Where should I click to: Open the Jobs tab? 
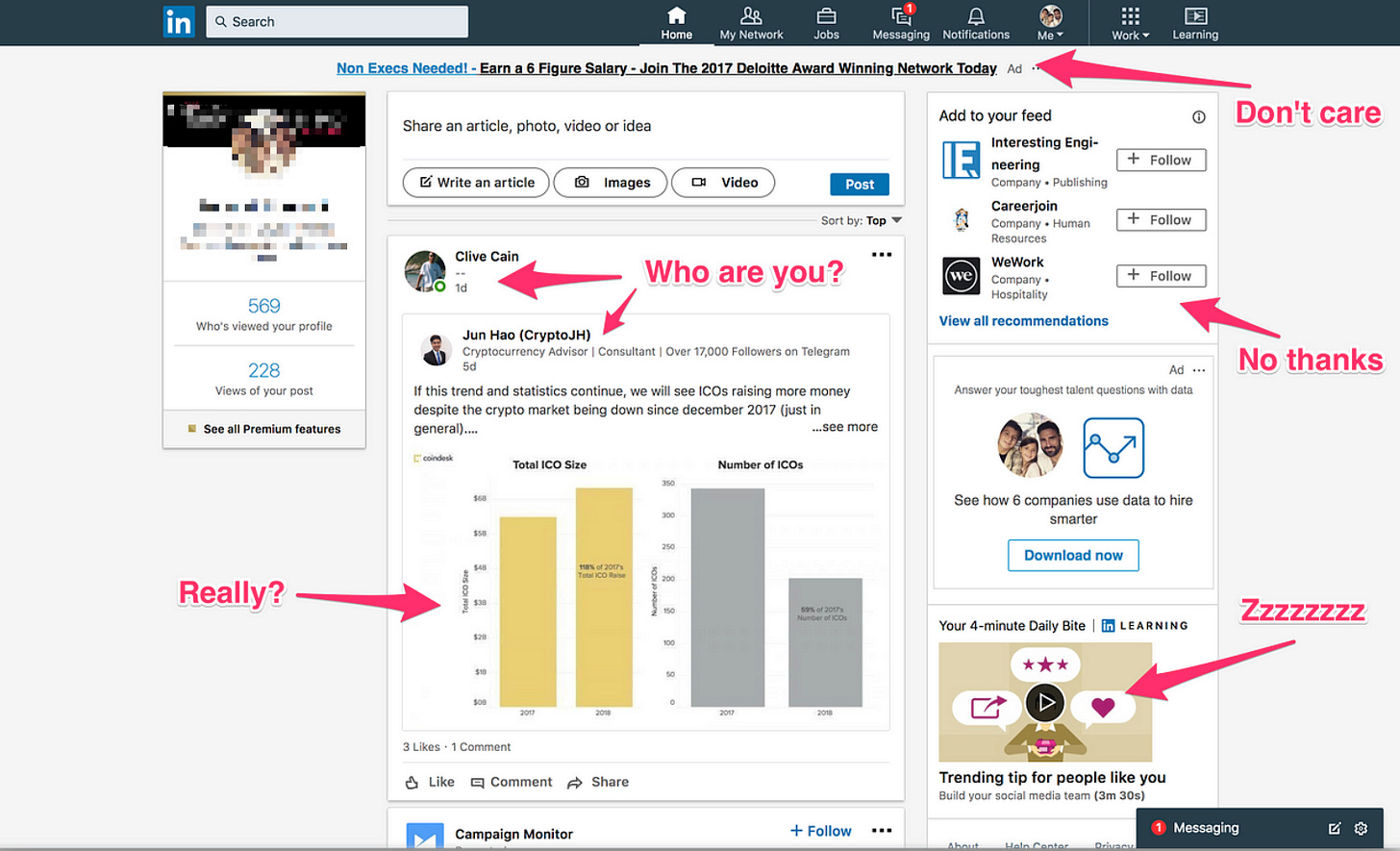826,23
